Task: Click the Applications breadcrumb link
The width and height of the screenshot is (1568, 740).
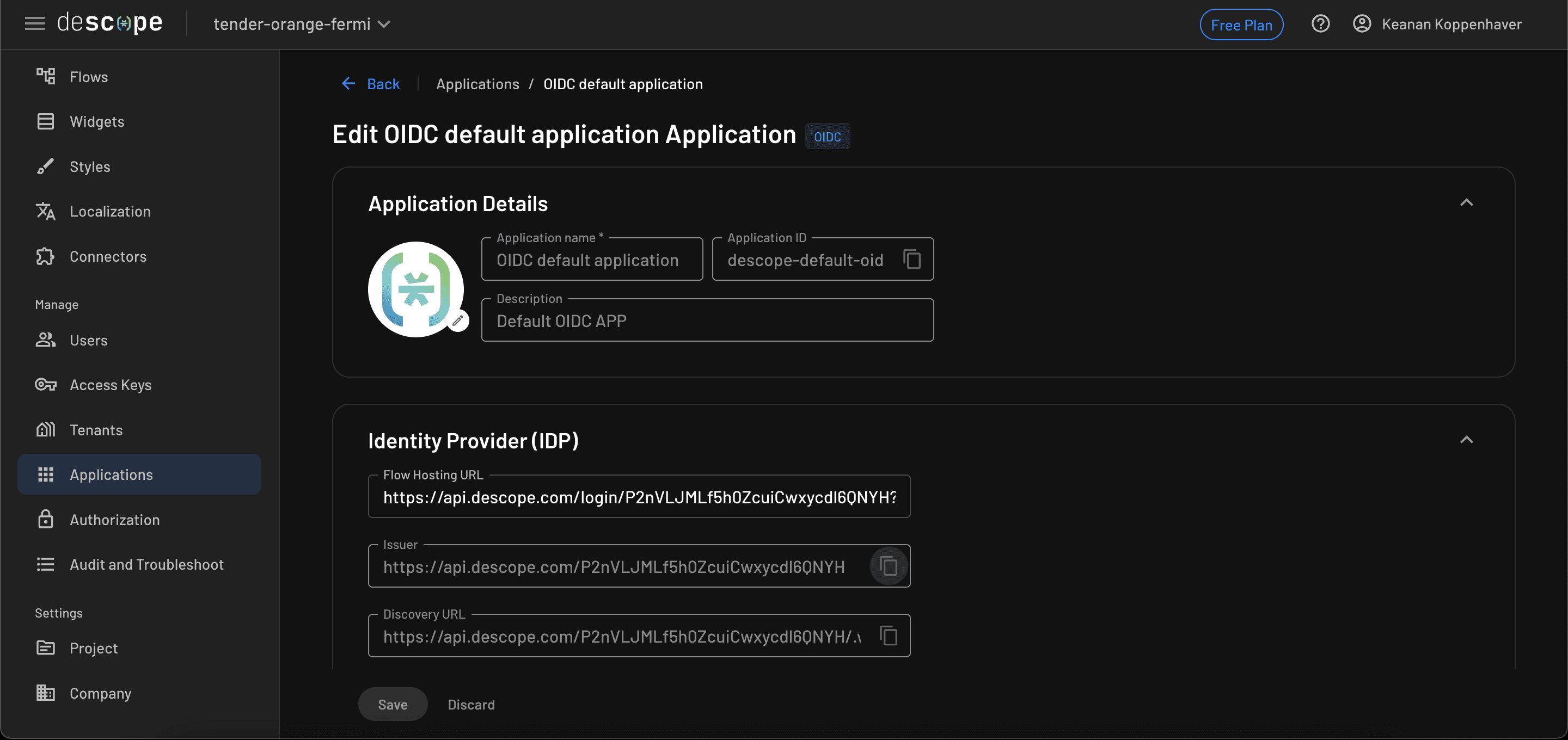Action: click(x=477, y=84)
